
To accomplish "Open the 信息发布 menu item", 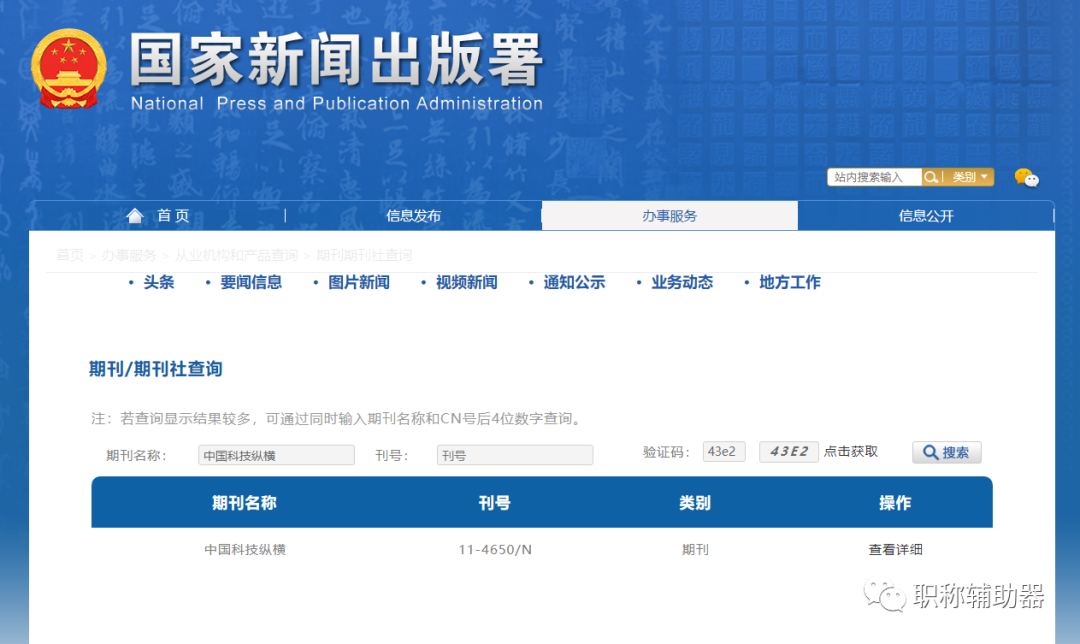I will (x=413, y=214).
